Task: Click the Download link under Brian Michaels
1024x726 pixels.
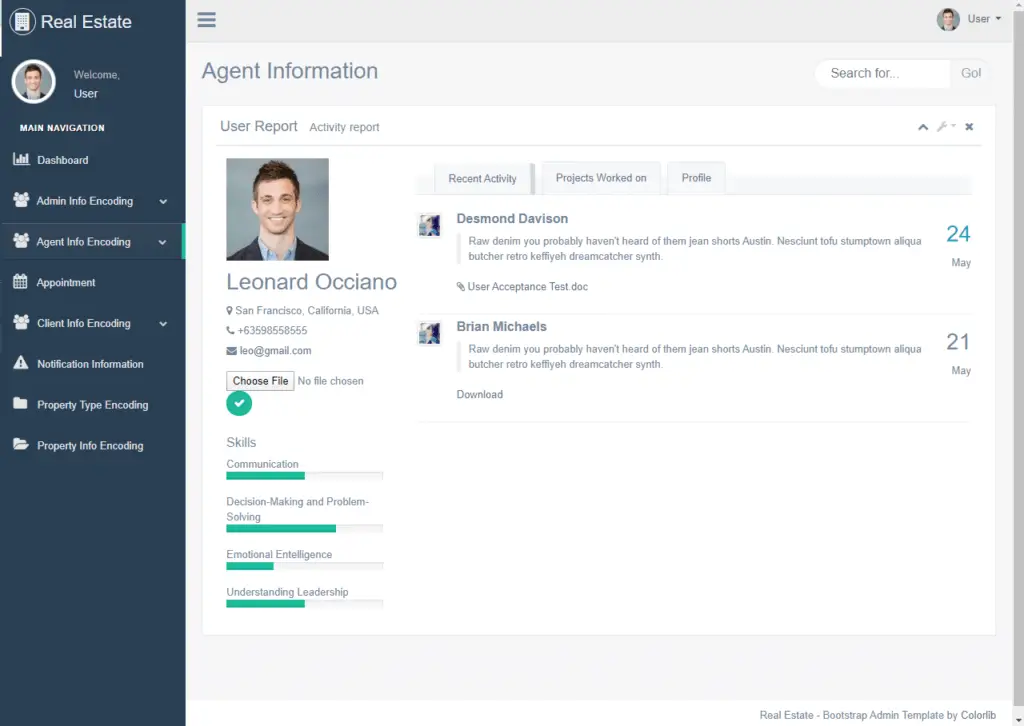Action: 479,394
